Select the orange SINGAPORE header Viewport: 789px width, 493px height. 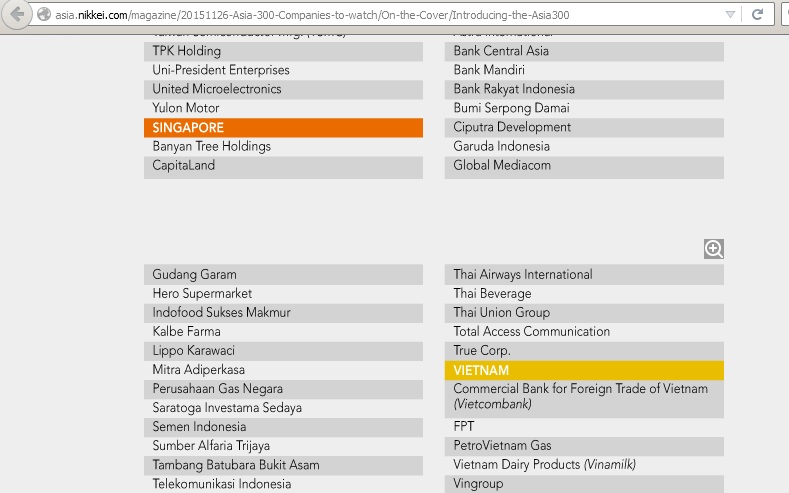click(x=283, y=128)
